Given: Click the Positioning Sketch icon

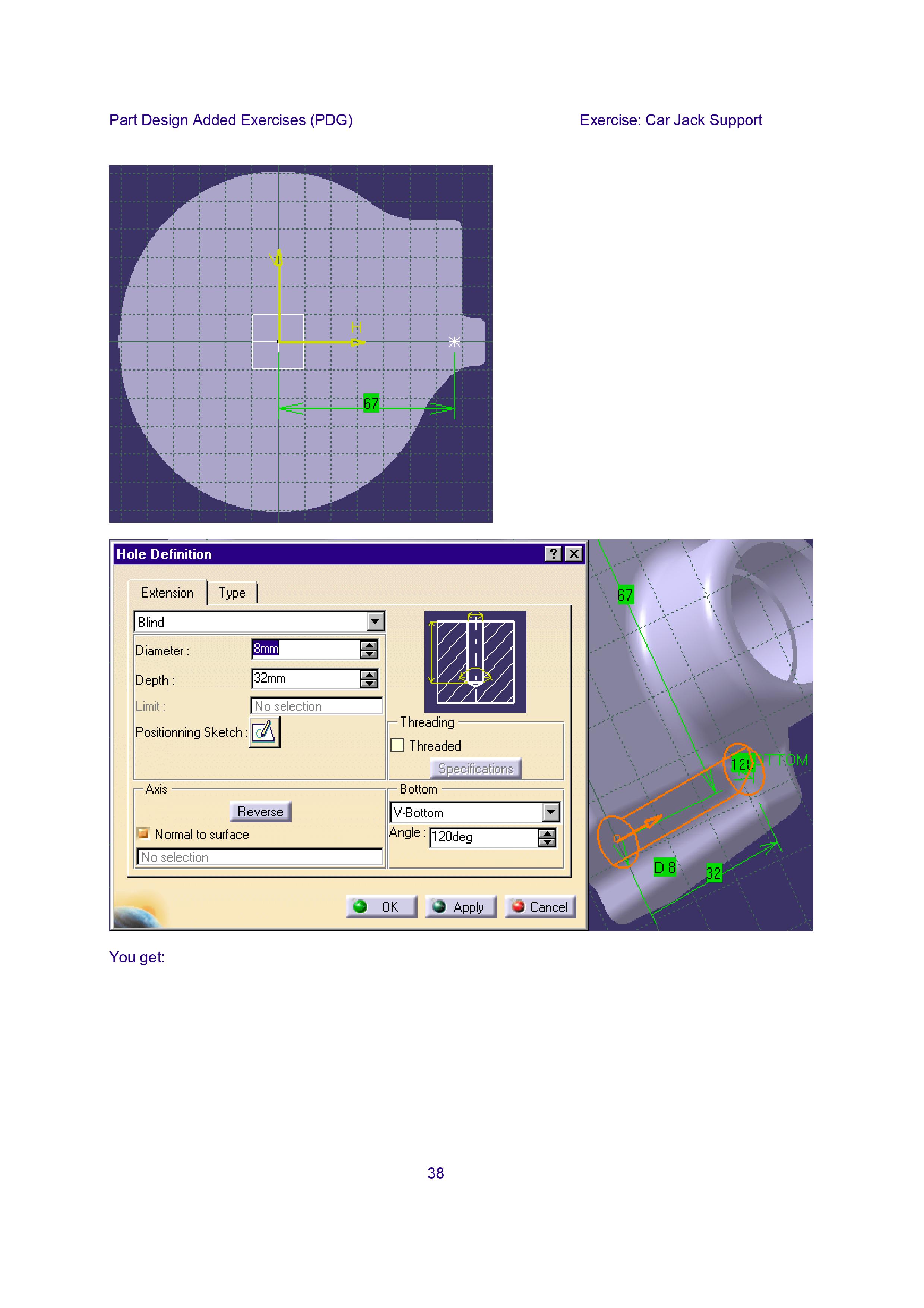Looking at the screenshot, I should 265,731.
